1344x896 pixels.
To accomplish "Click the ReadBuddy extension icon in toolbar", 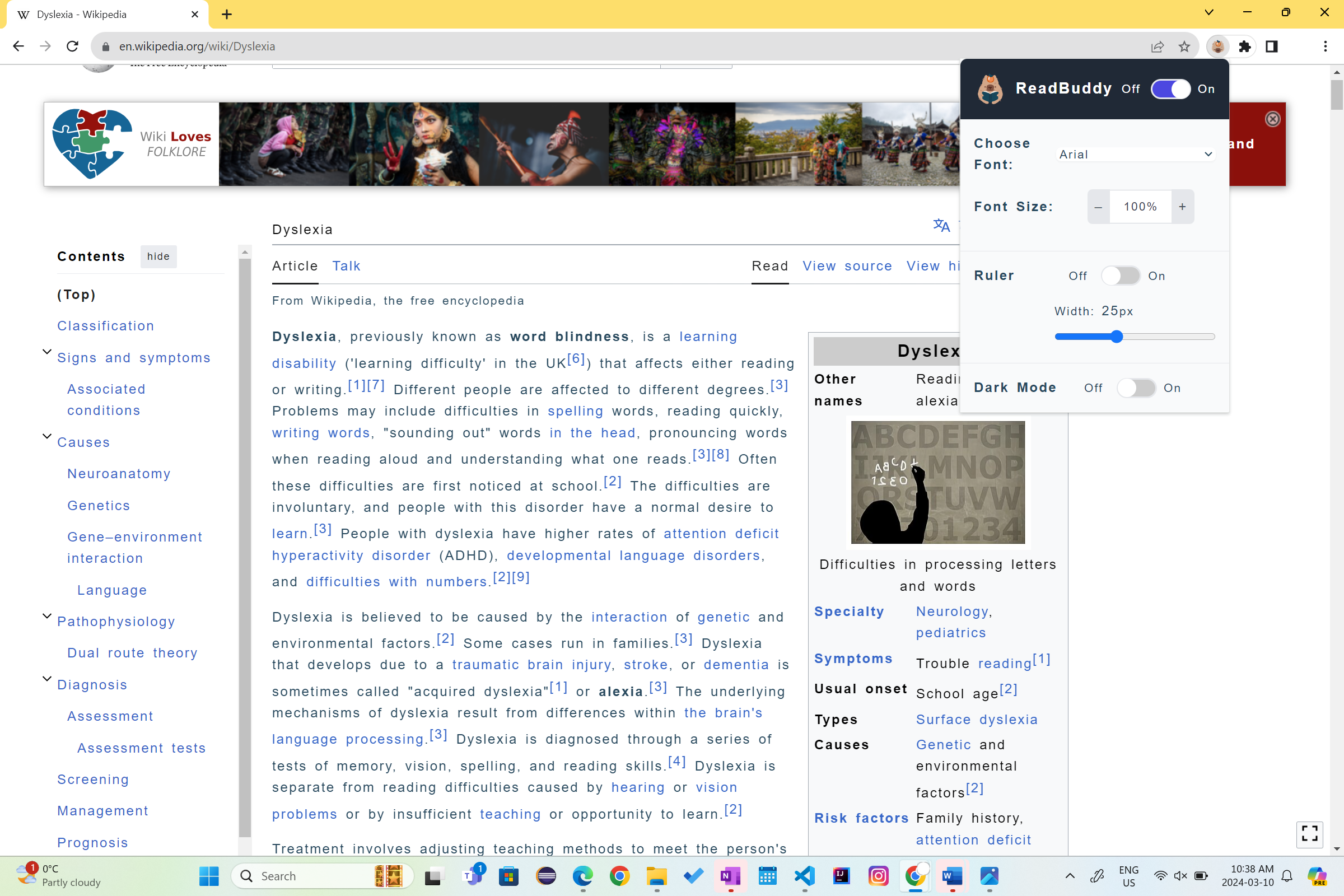I will [1217, 46].
